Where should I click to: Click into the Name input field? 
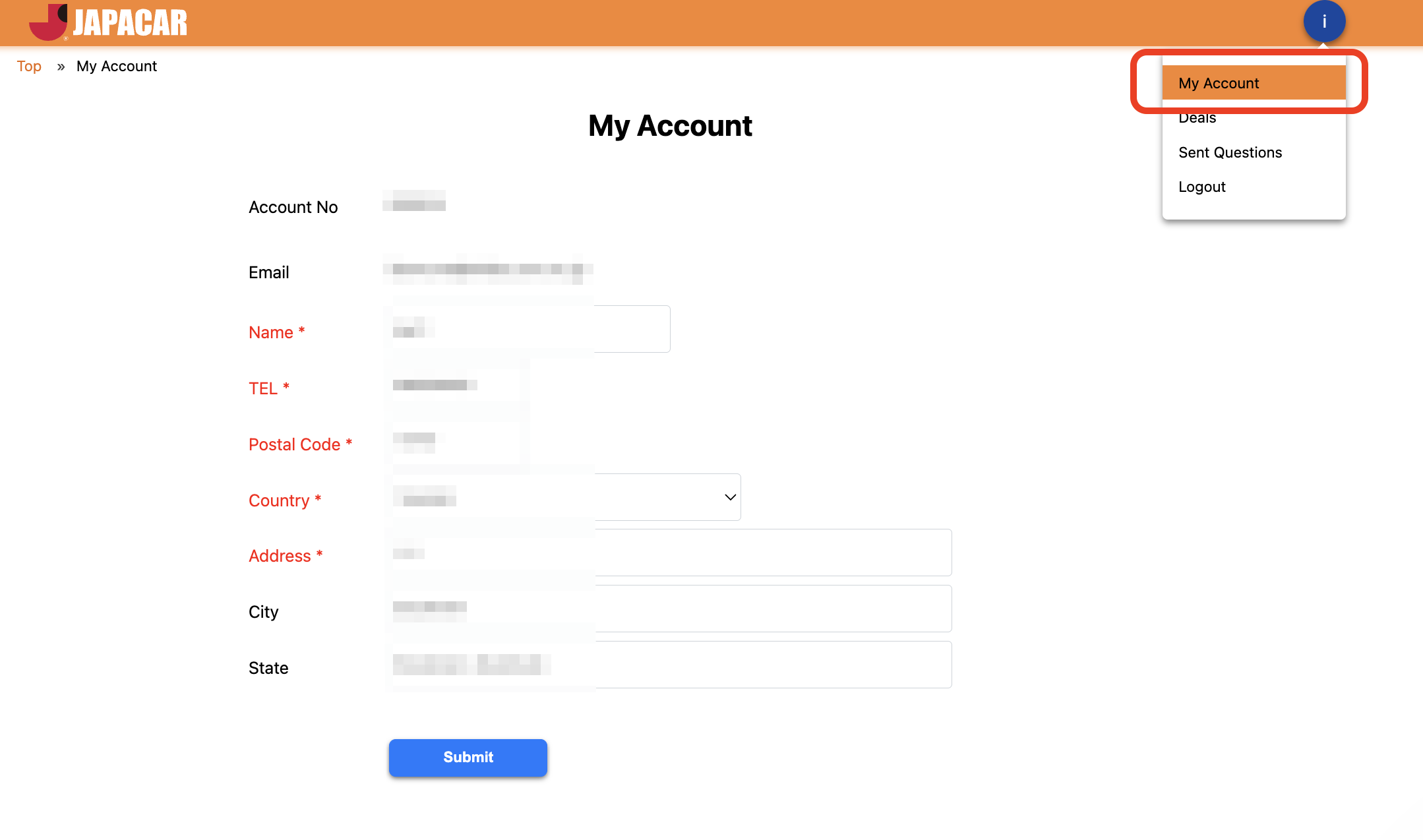point(528,329)
